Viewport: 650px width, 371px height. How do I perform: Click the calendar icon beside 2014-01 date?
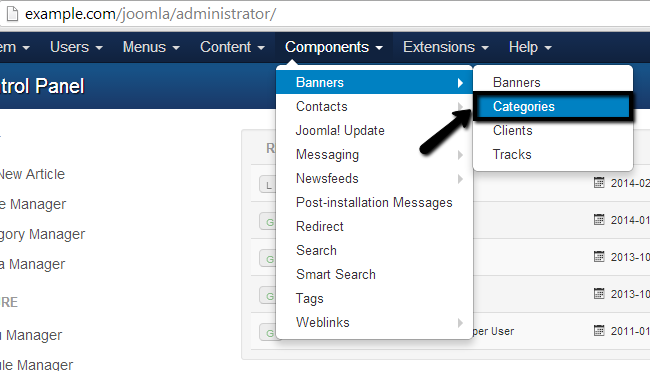tap(599, 219)
